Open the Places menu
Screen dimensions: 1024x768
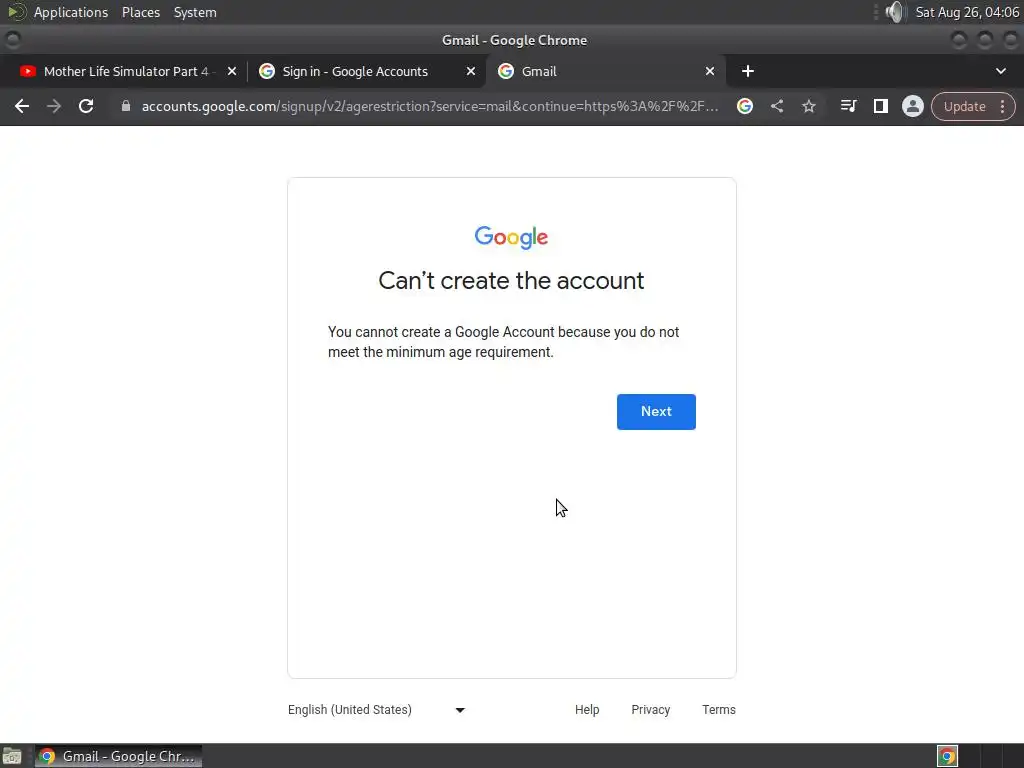point(141,12)
